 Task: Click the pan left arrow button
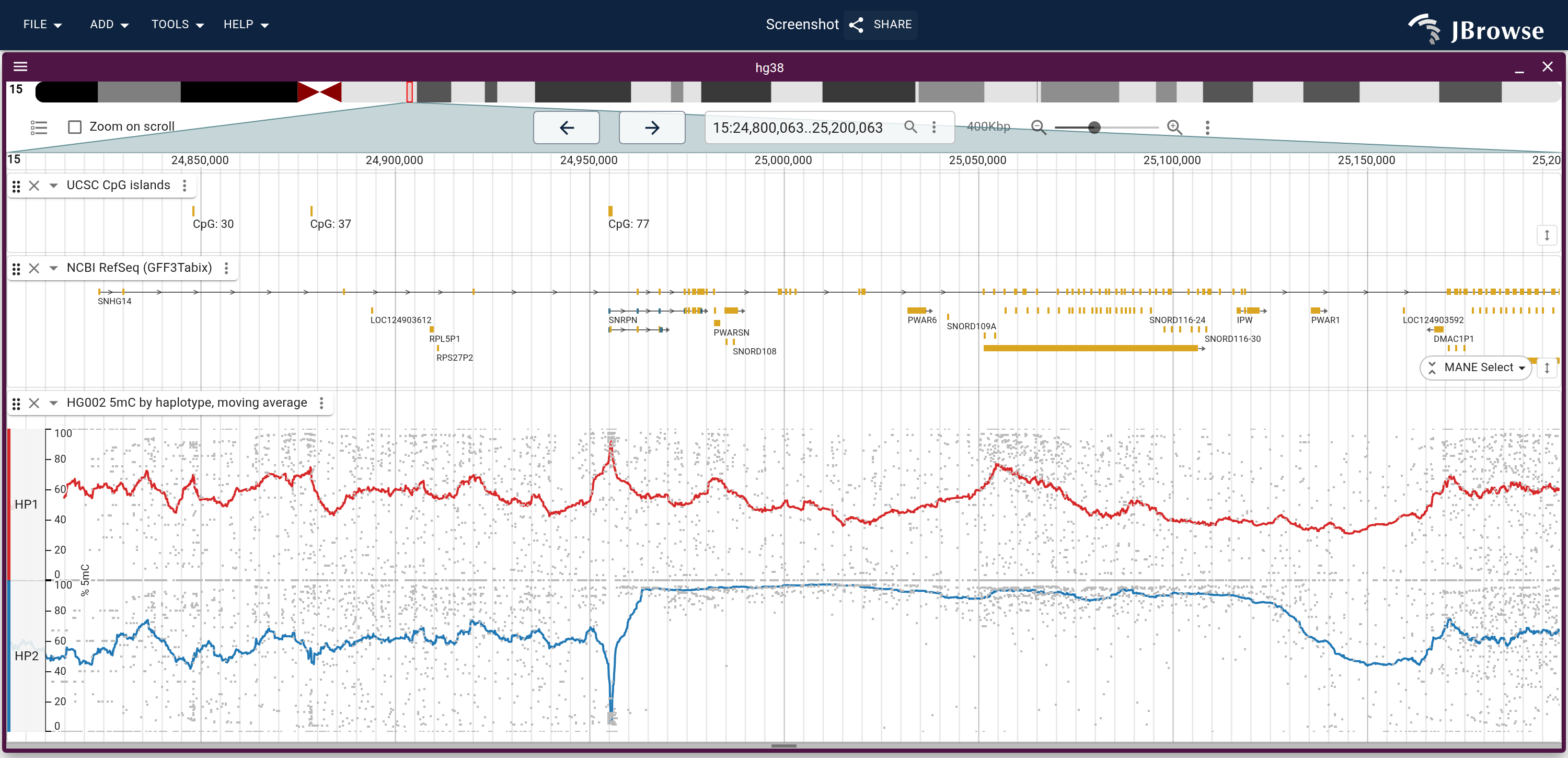[567, 127]
